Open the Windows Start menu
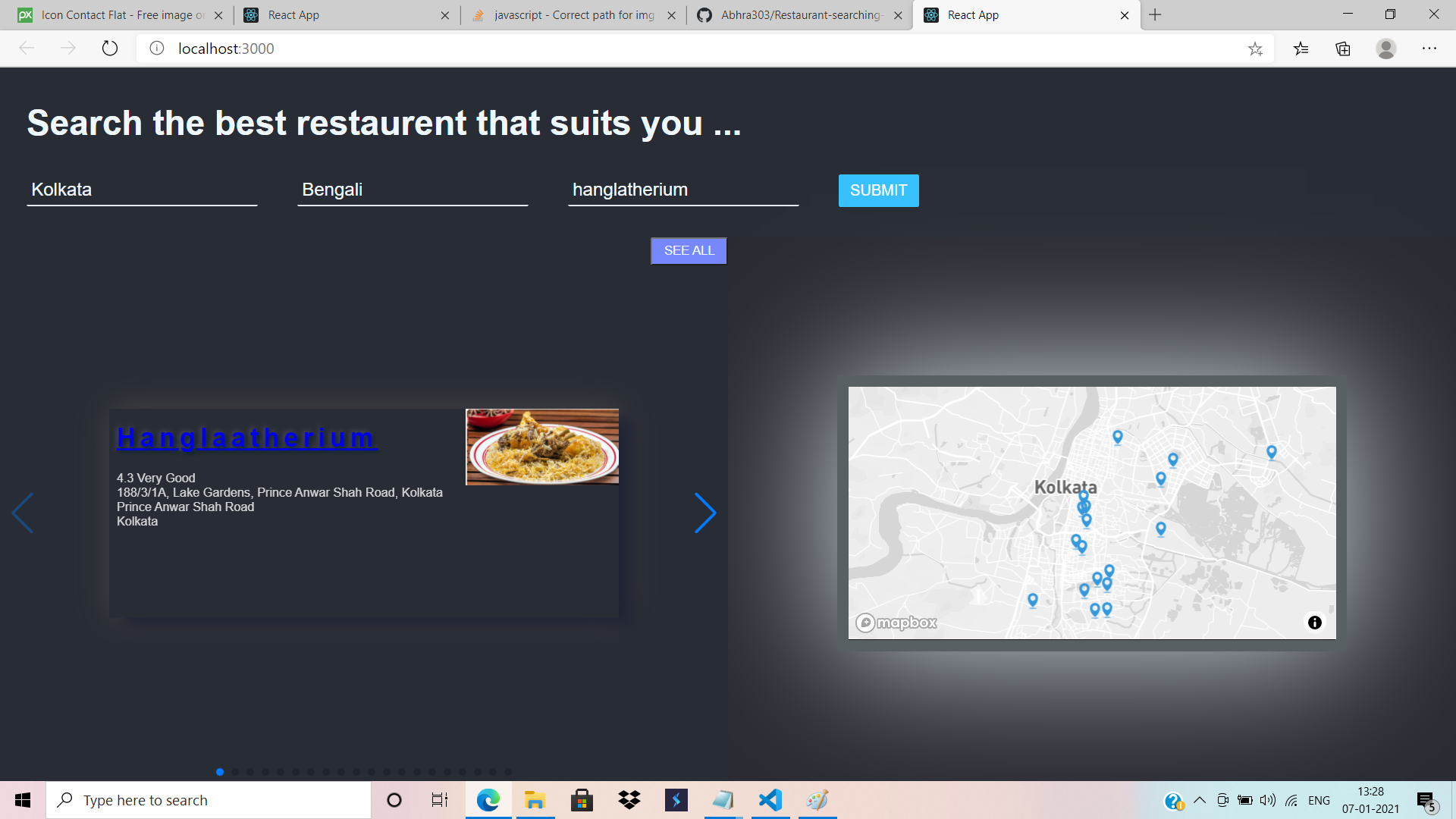 (x=23, y=800)
